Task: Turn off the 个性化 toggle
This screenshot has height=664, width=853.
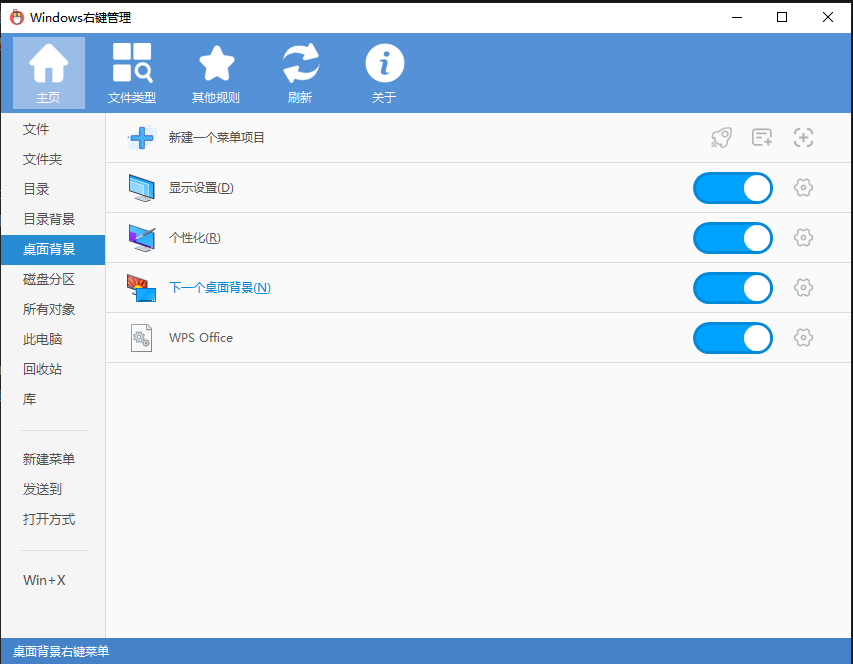Action: (x=733, y=238)
